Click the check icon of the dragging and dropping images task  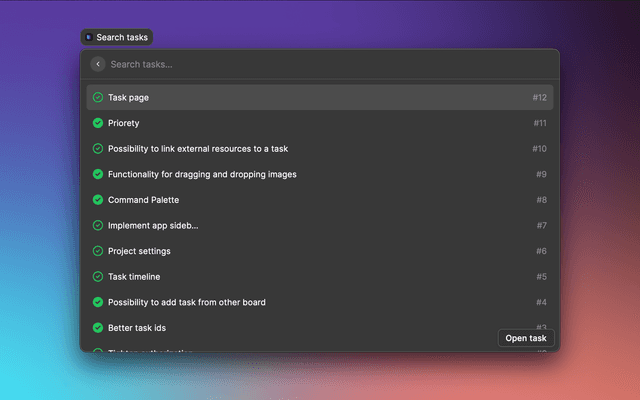click(98, 174)
